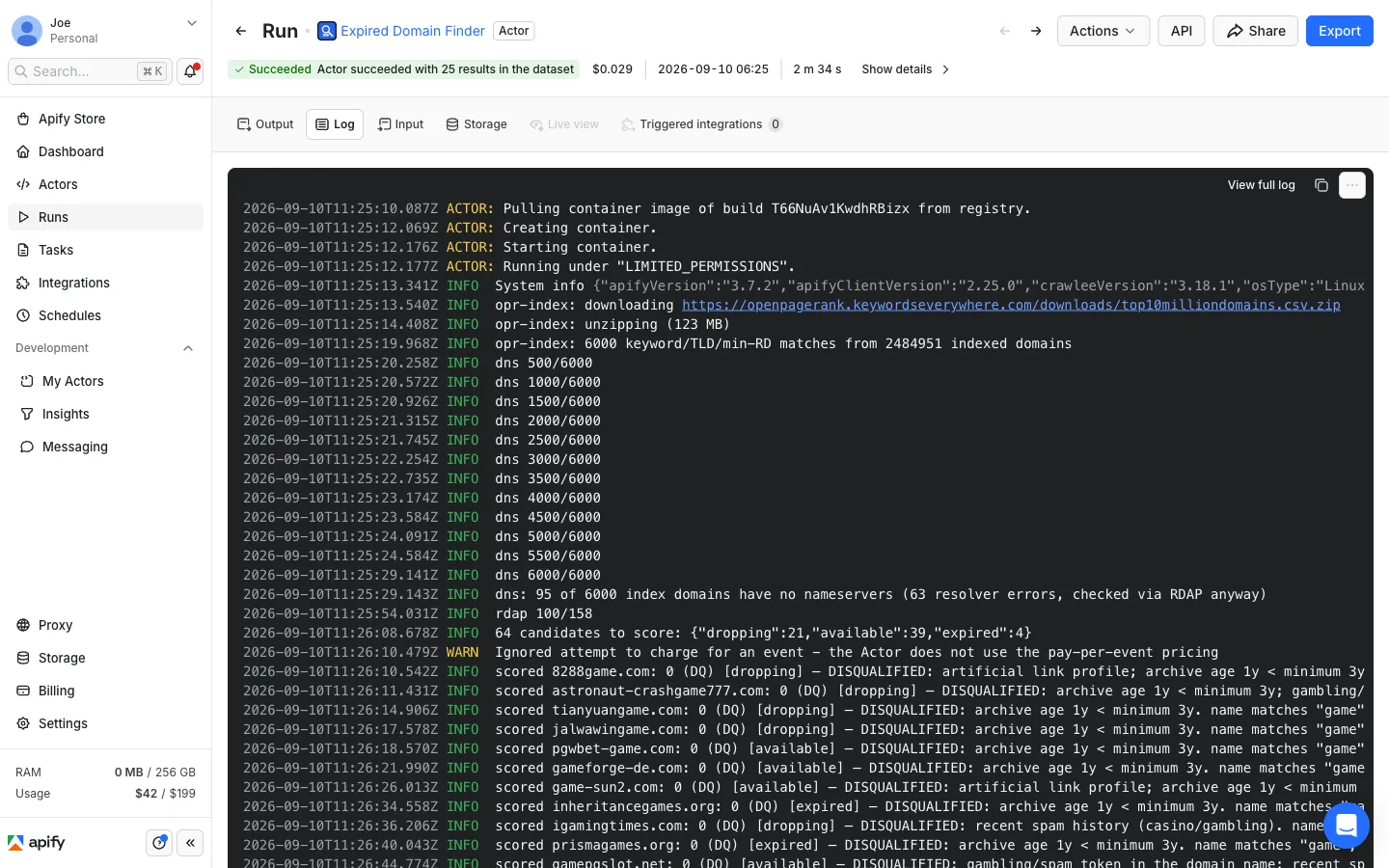Open Billing in the sidebar
This screenshot has height=868, width=1389.
click(105, 691)
